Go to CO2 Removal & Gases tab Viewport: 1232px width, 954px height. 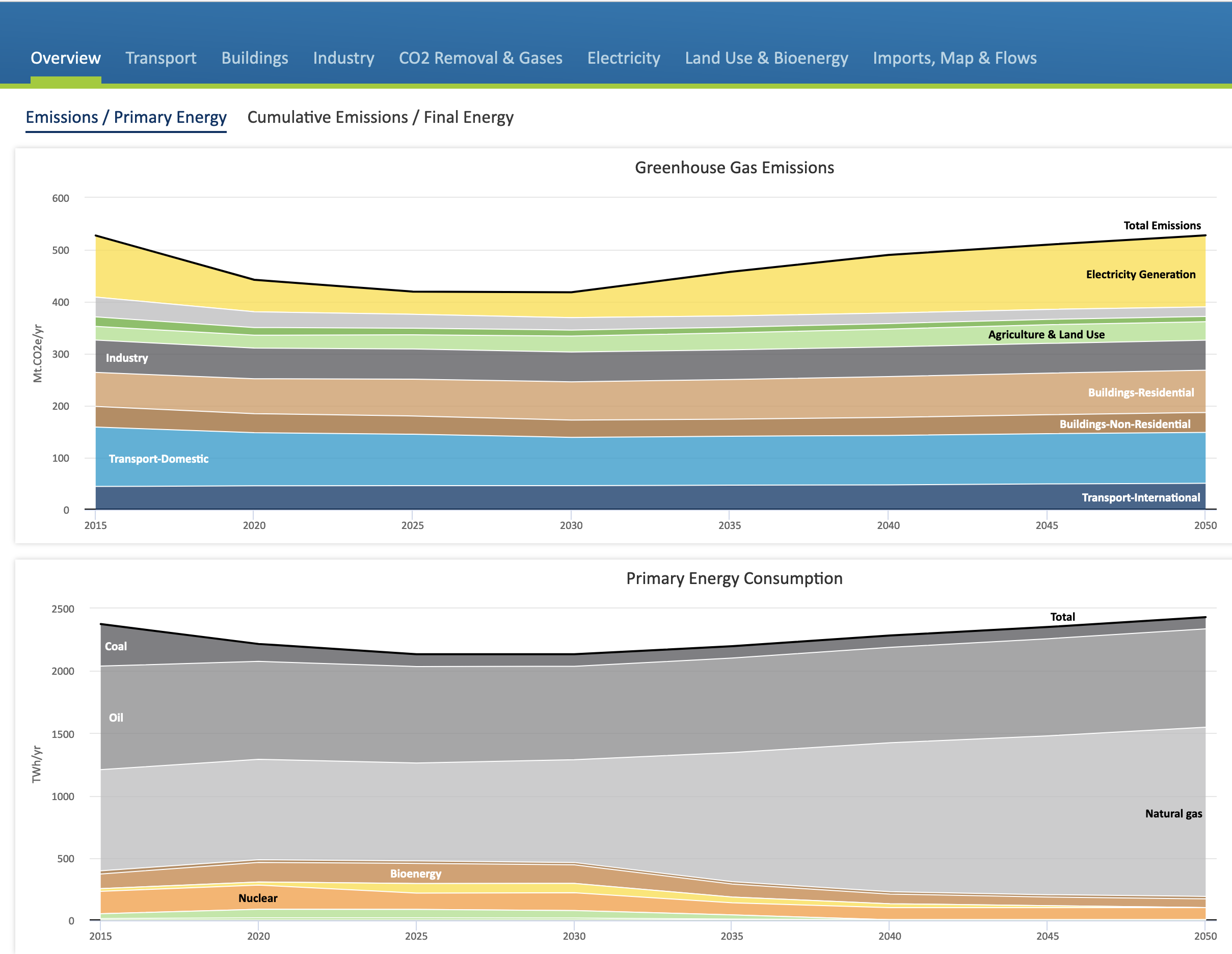click(480, 58)
